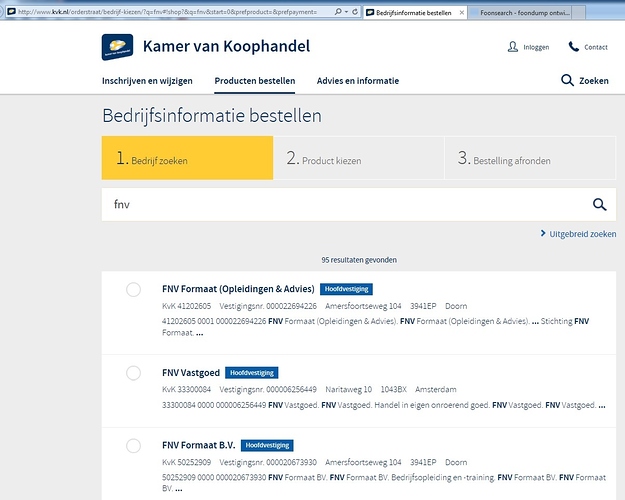Click Hoofdvestiging badge of FNV Formaat (Opleidingen & Advies)

coord(346,289)
